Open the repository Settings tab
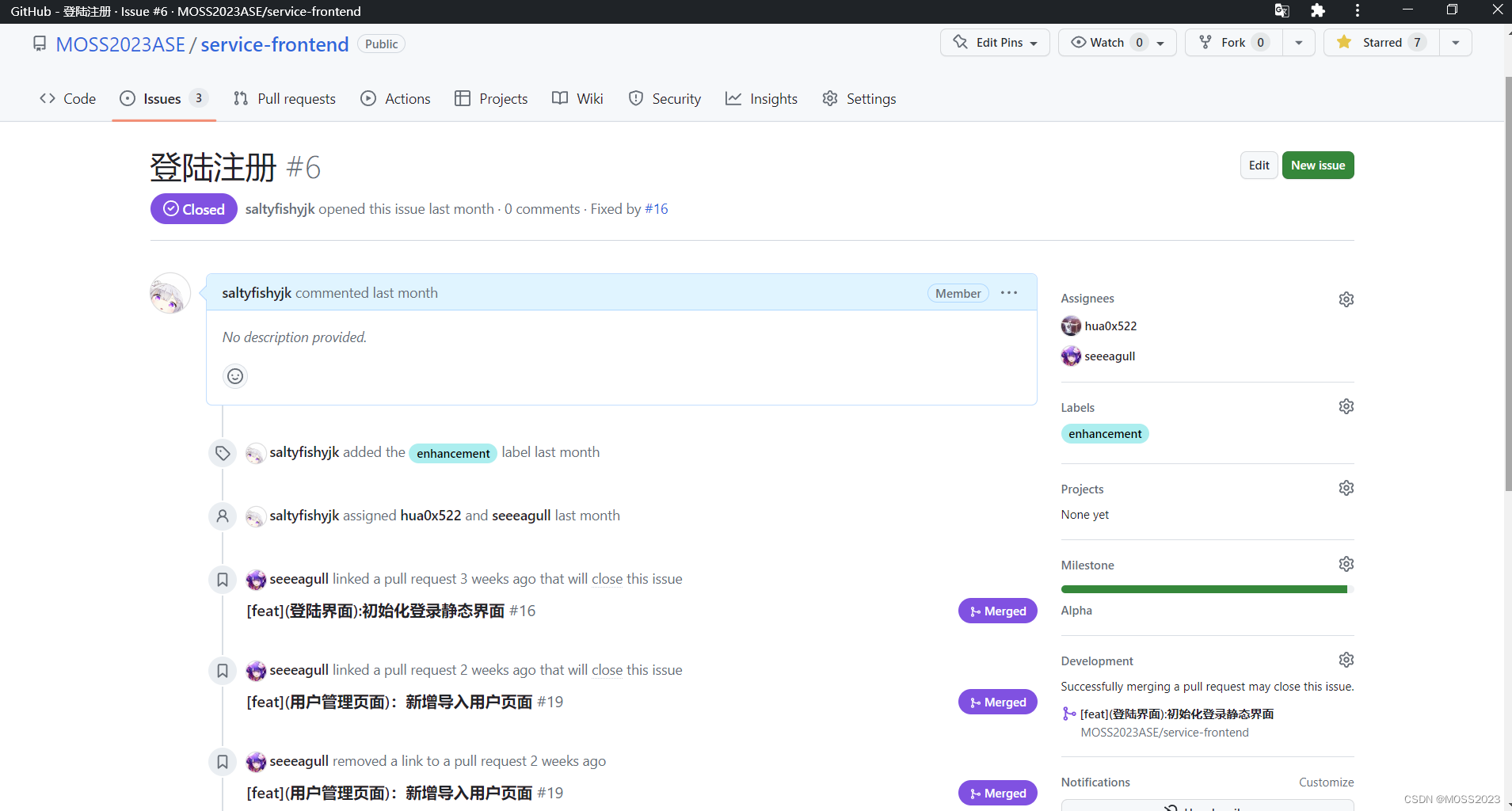 pos(859,98)
